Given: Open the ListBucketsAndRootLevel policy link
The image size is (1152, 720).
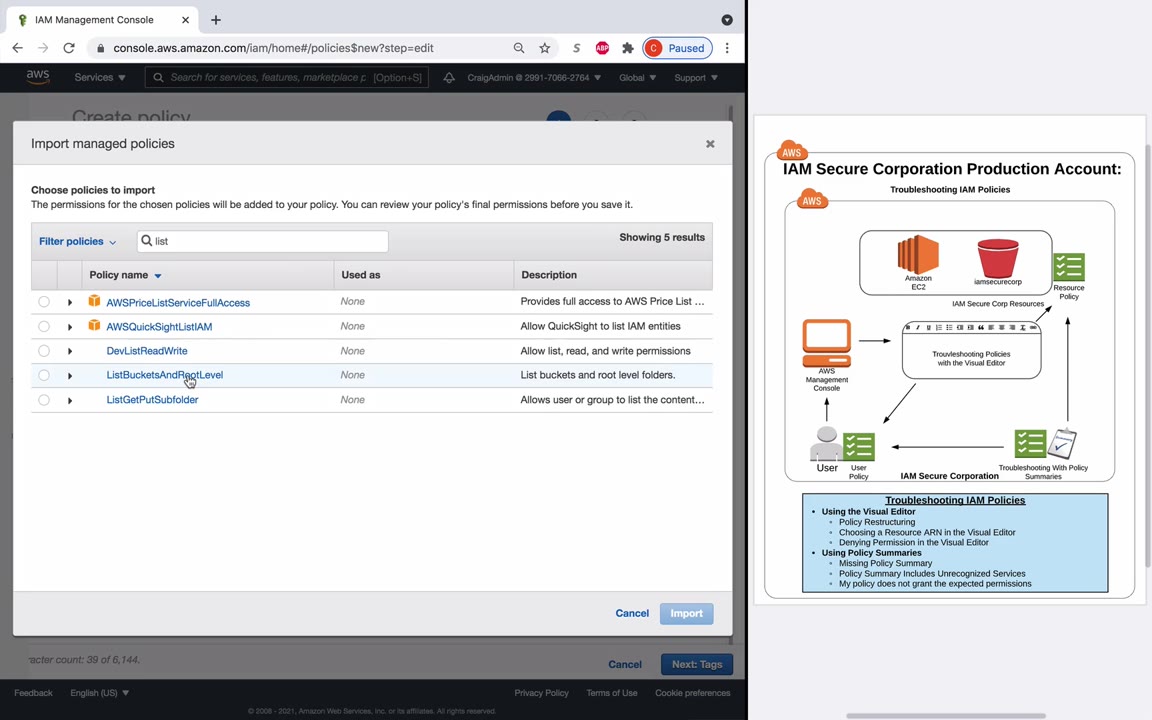Looking at the screenshot, I should pos(165,375).
